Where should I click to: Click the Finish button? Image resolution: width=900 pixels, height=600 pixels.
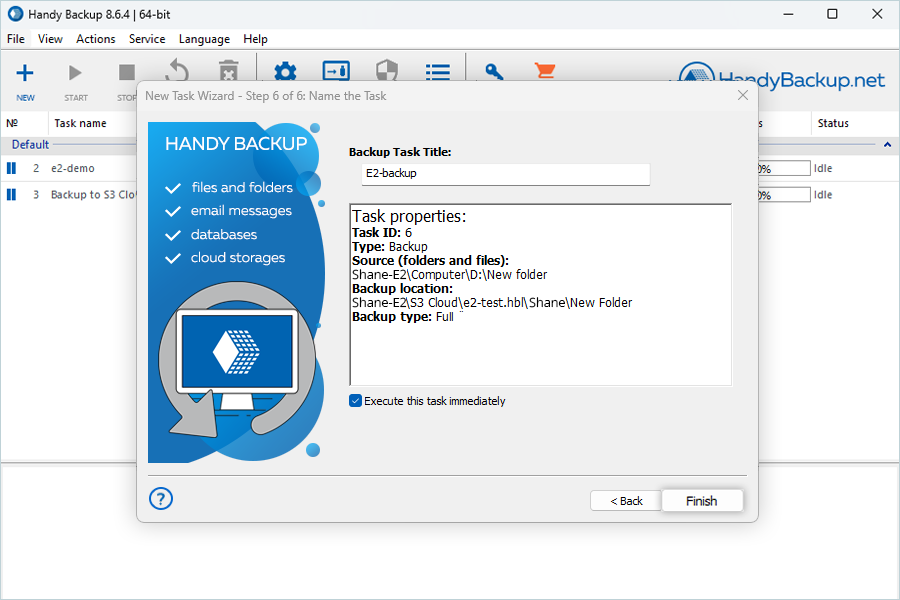pos(702,501)
